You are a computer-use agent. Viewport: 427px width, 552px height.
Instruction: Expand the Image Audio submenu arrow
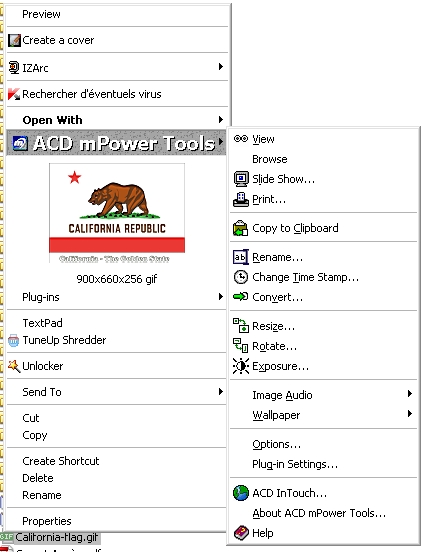point(410,394)
